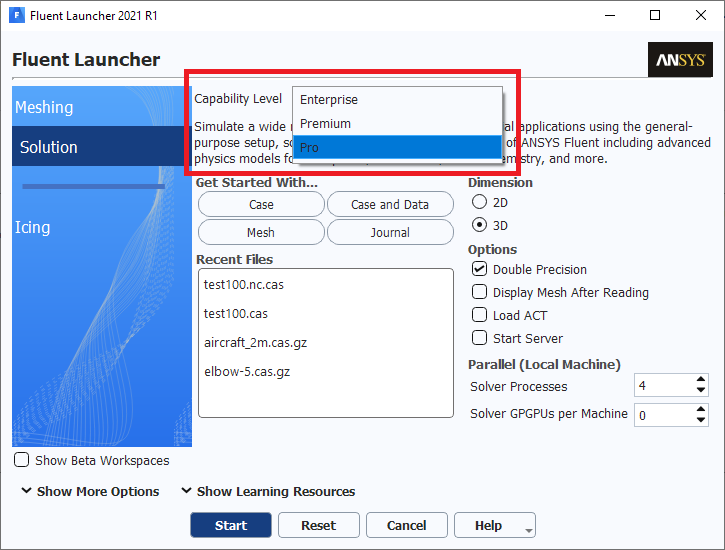Open the Help button dropdown arrow
This screenshot has height=550, width=725.
coord(529,530)
